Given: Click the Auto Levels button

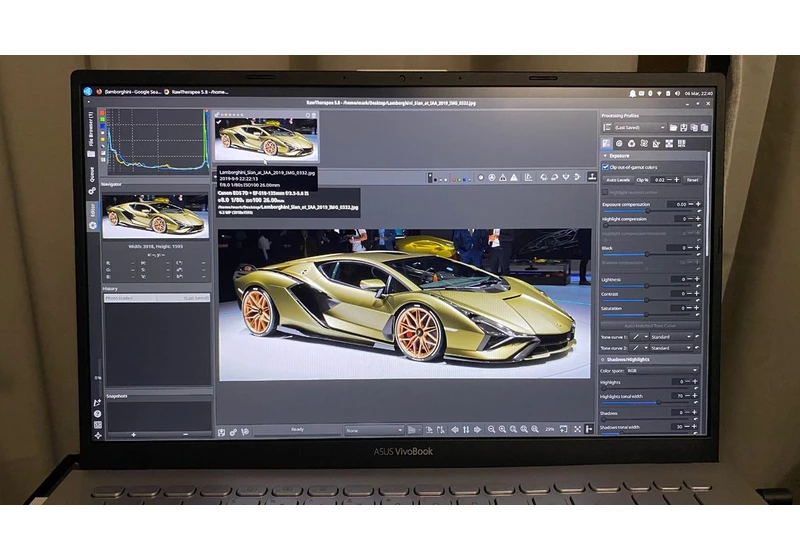Looking at the screenshot, I should click(x=618, y=180).
